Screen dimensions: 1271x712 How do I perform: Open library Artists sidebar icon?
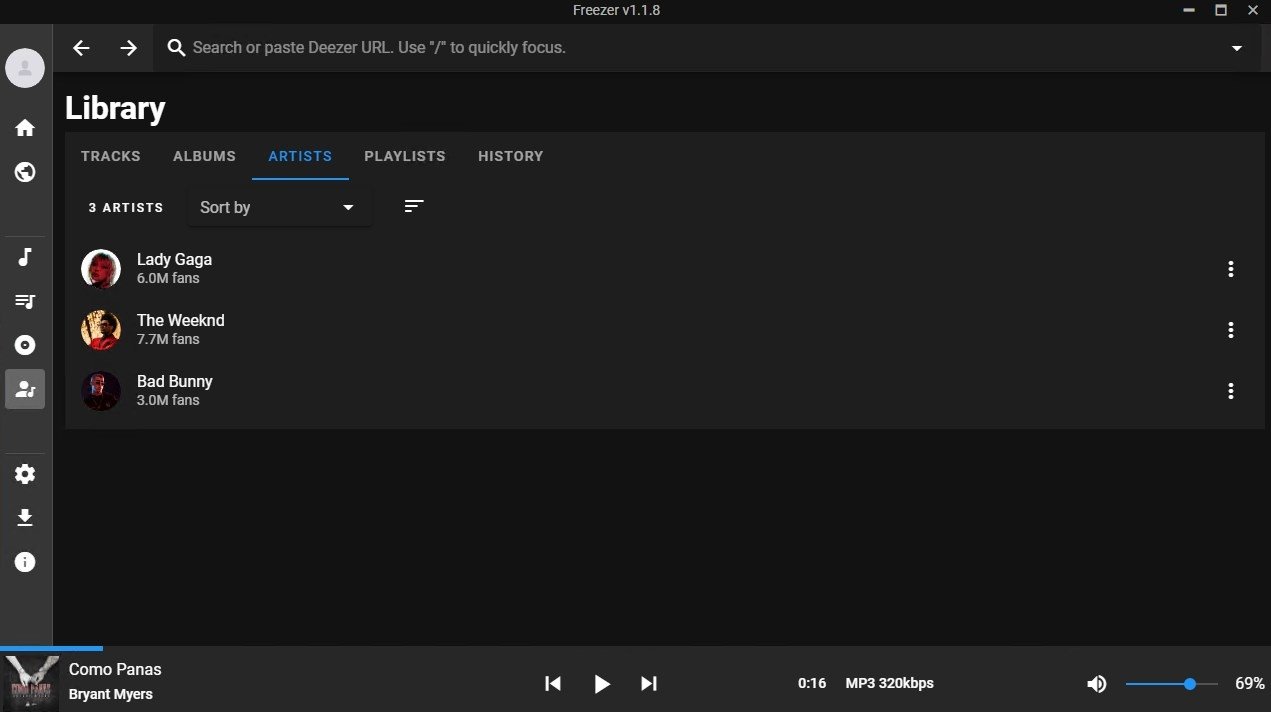tap(25, 389)
